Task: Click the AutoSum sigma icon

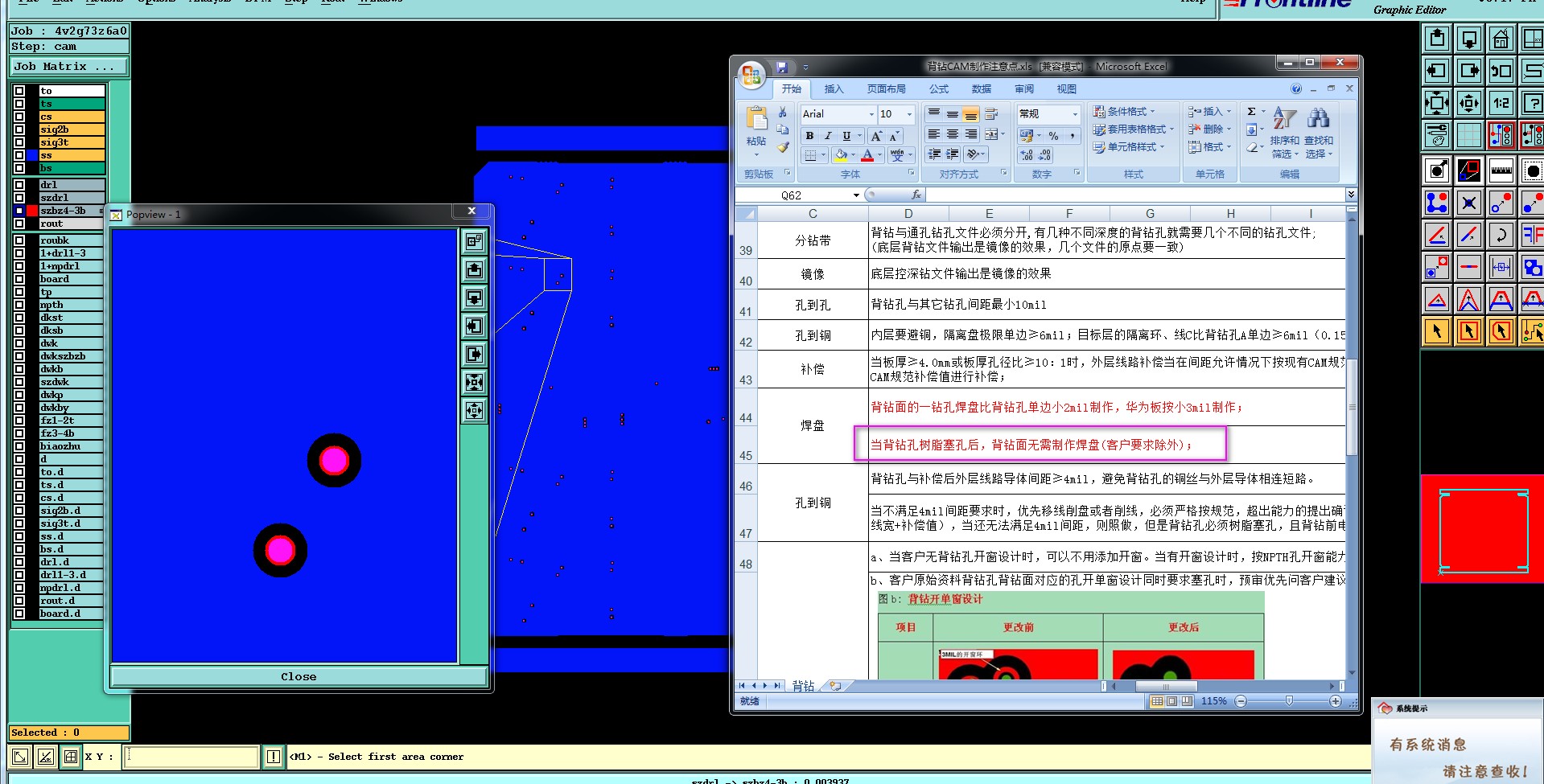Action: pyautogui.click(x=1251, y=112)
